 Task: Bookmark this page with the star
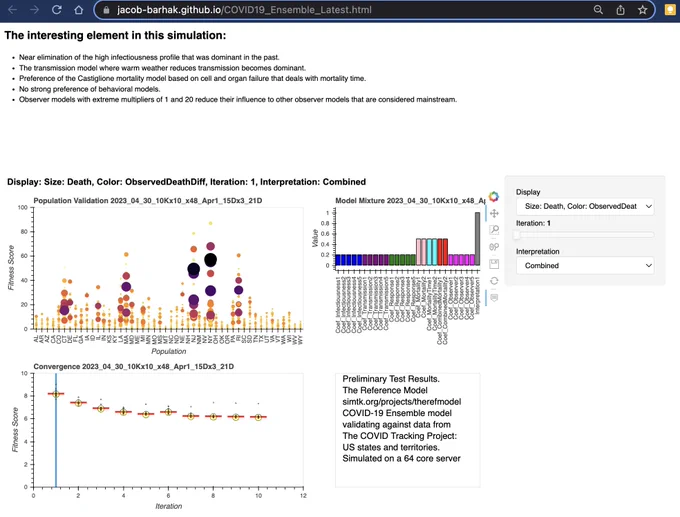tap(643, 10)
